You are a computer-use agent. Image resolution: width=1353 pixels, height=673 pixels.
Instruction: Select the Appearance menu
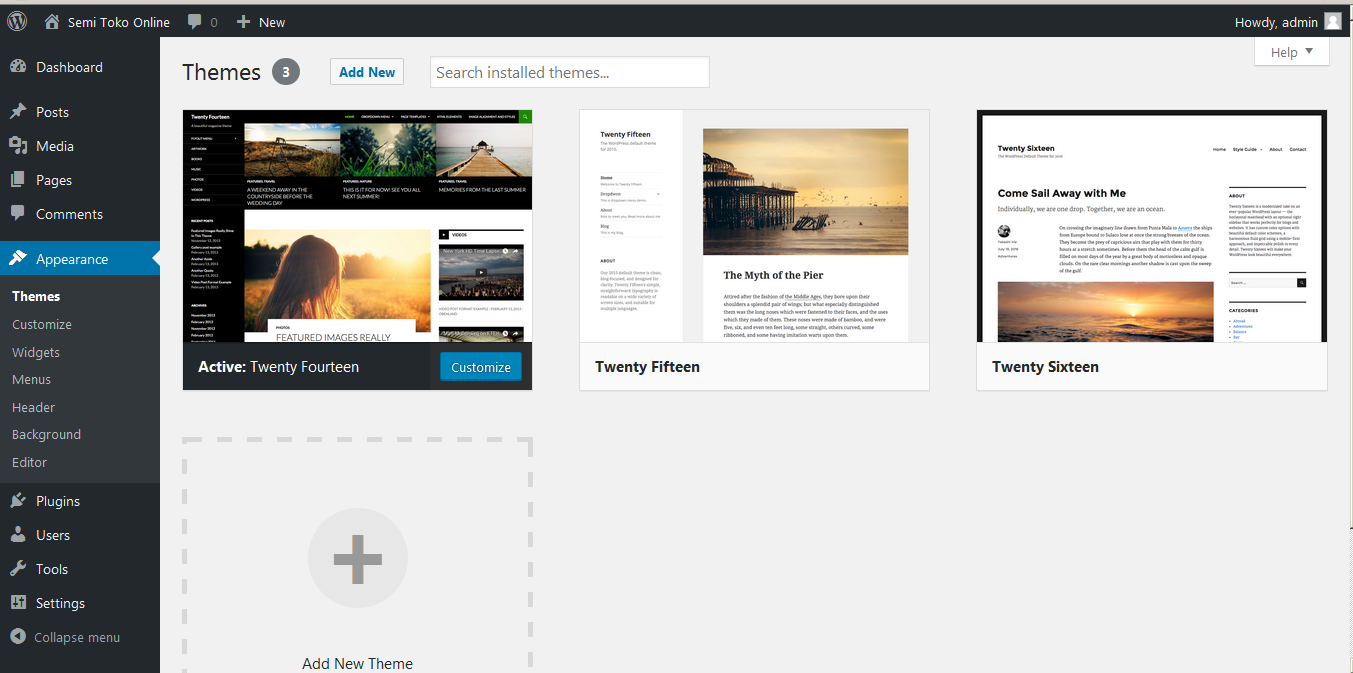click(x=72, y=259)
